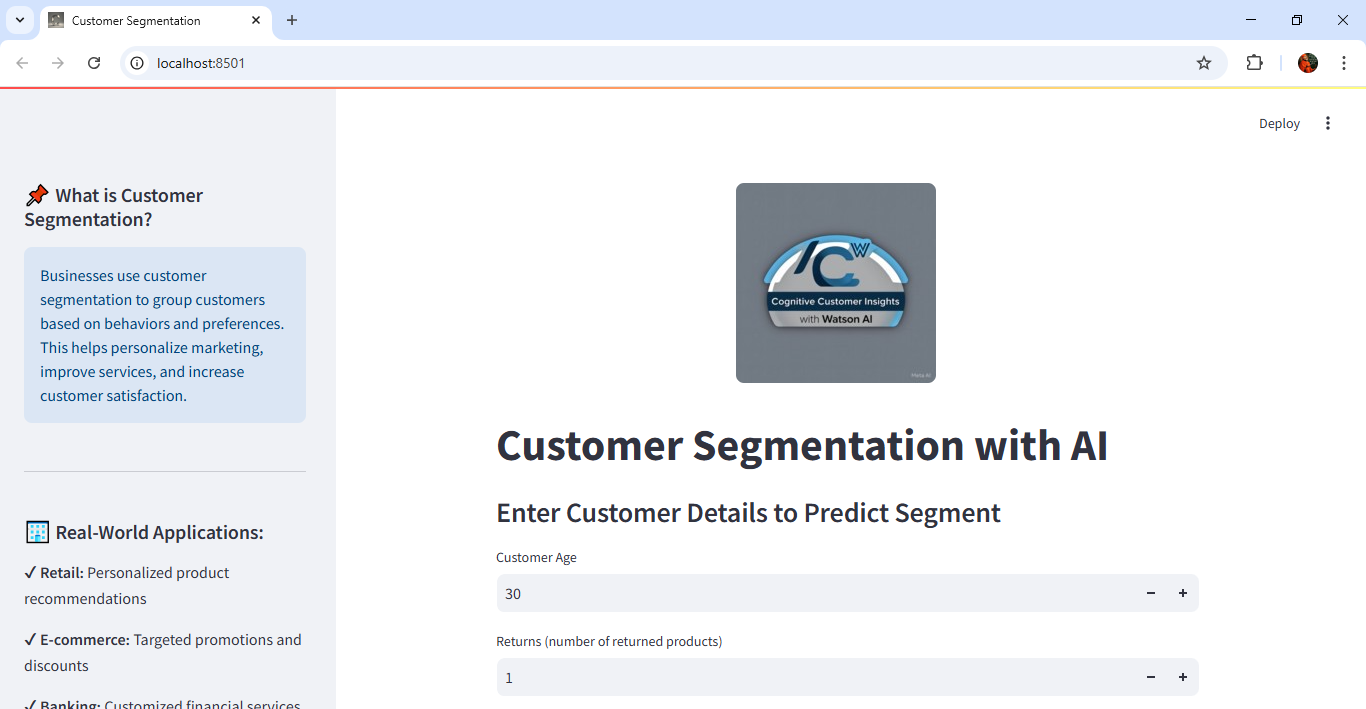Click the pushpin icon next to the sidebar heading
The image size is (1366, 709).
(37, 195)
